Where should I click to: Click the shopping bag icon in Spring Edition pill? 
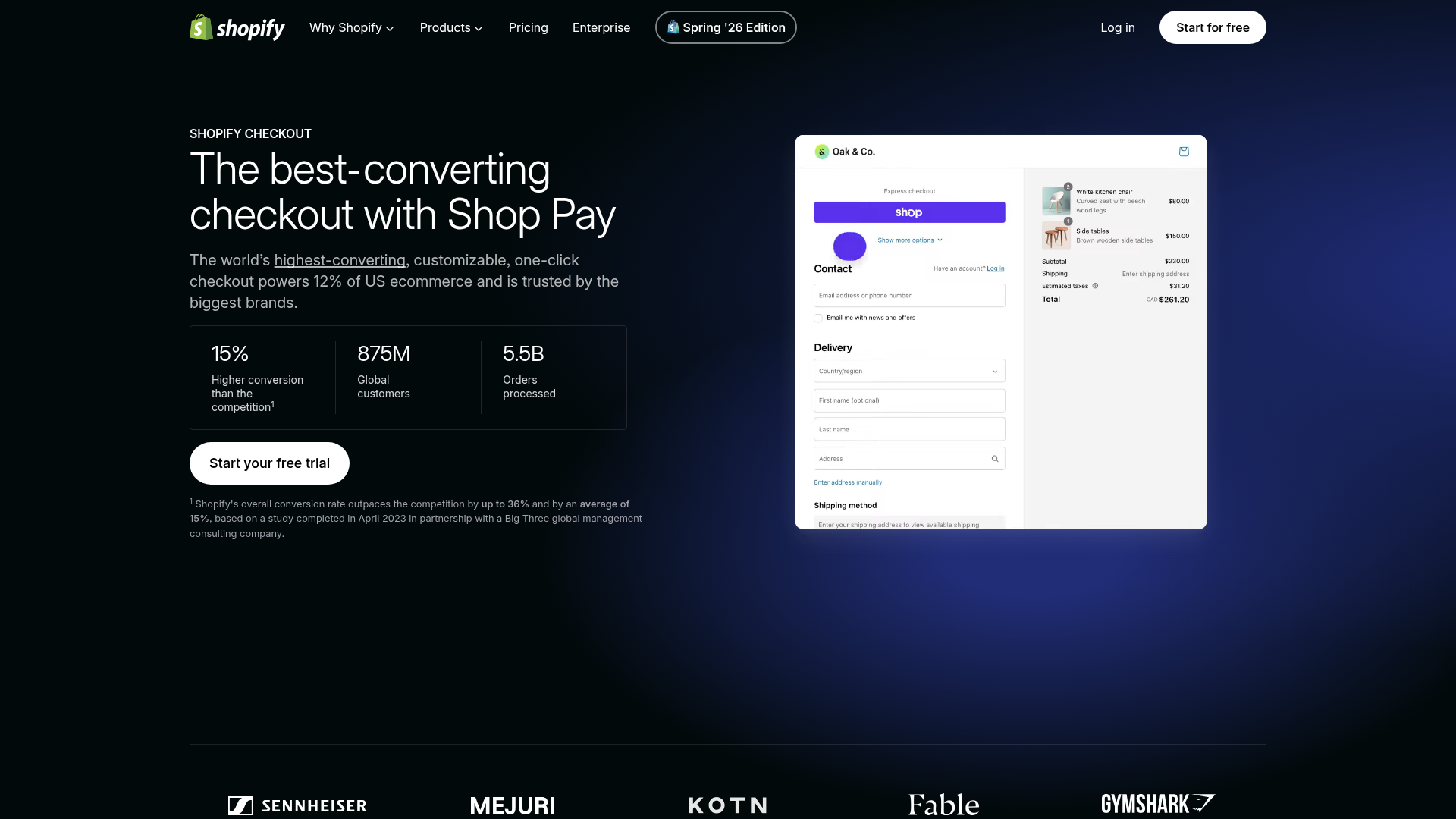(x=673, y=27)
